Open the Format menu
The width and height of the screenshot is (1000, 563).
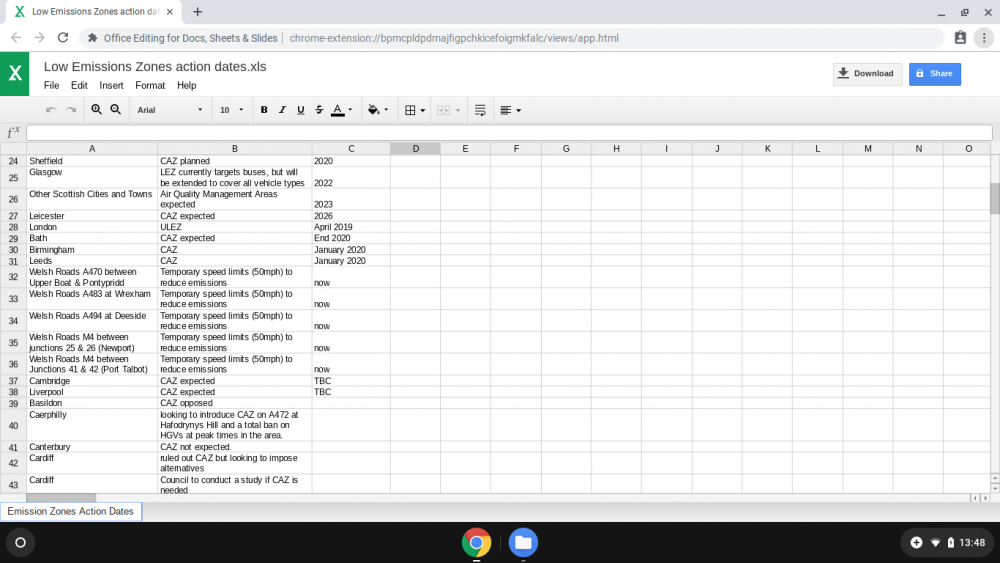tap(150, 85)
